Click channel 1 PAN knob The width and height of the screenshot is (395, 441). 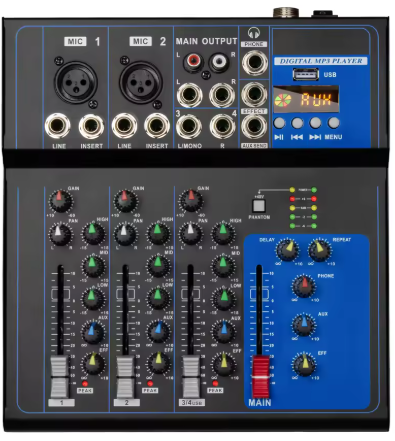60,234
